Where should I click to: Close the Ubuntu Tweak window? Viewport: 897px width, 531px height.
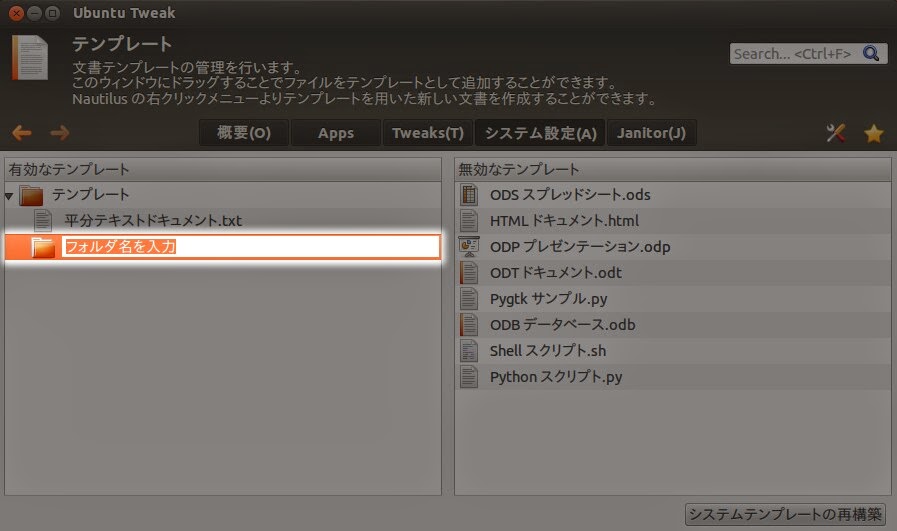[17, 13]
